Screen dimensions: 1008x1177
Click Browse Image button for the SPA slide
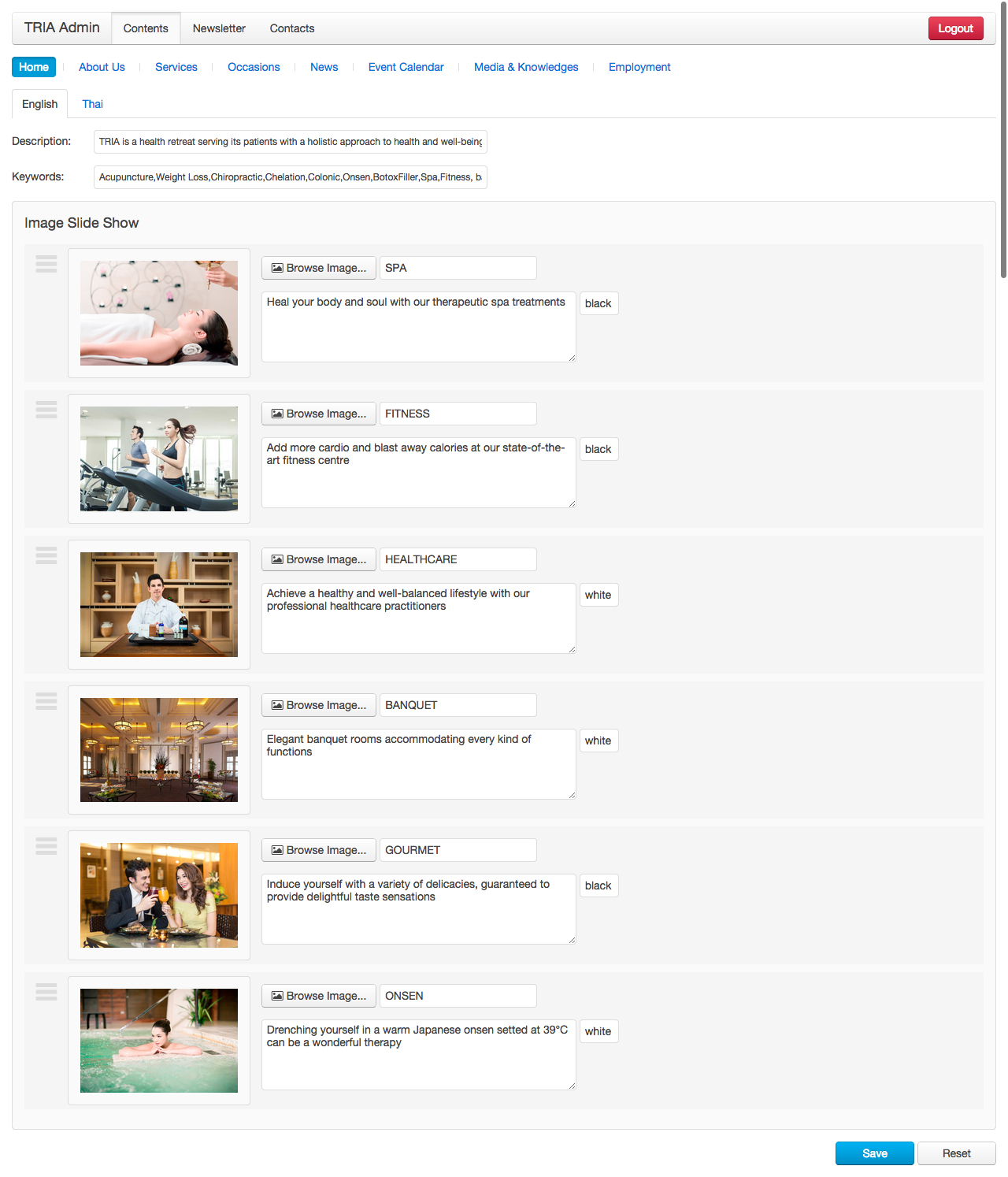(319, 268)
